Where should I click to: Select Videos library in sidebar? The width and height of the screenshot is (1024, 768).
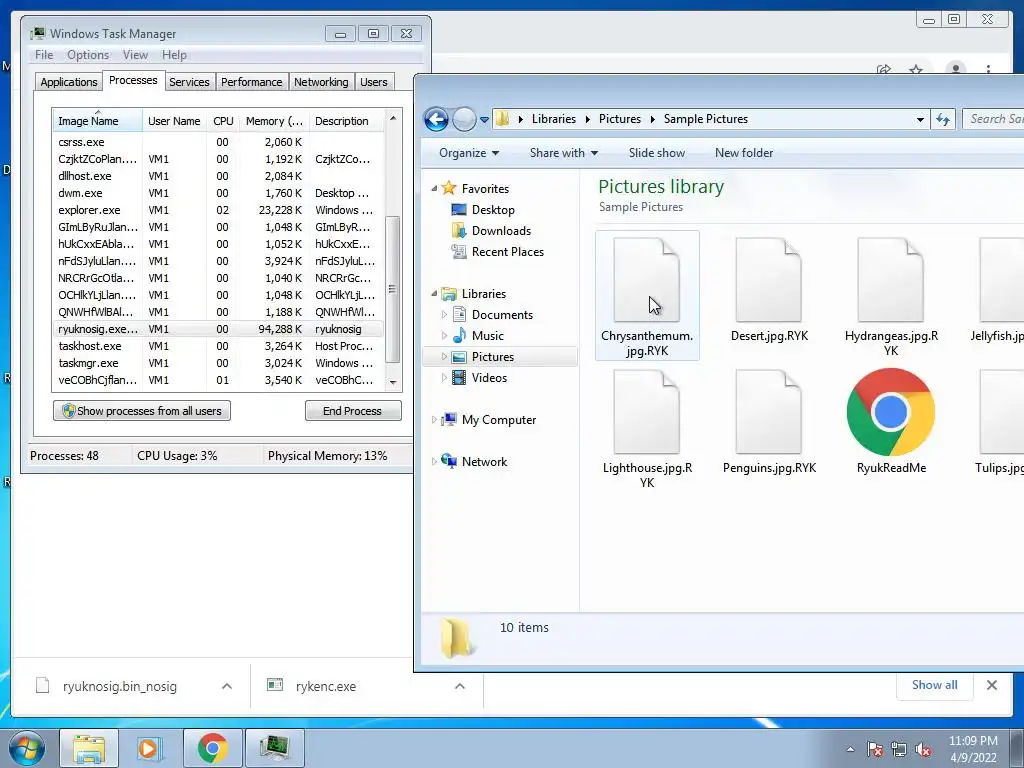(x=488, y=377)
